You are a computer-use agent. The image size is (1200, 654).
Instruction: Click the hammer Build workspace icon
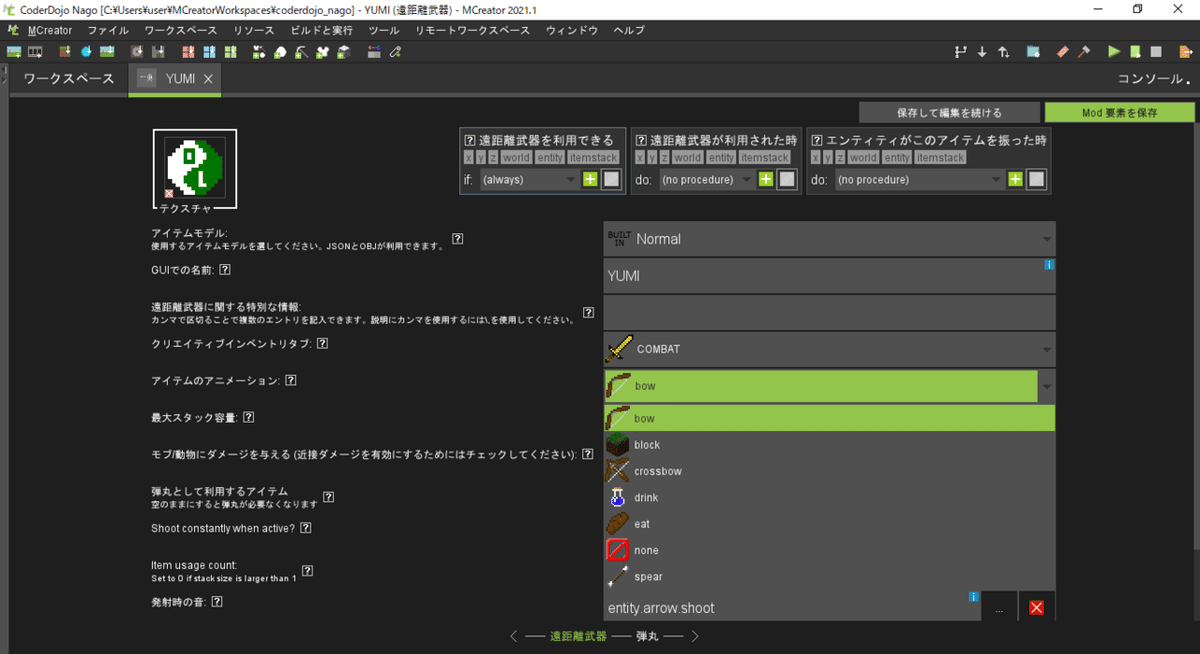[1082, 51]
